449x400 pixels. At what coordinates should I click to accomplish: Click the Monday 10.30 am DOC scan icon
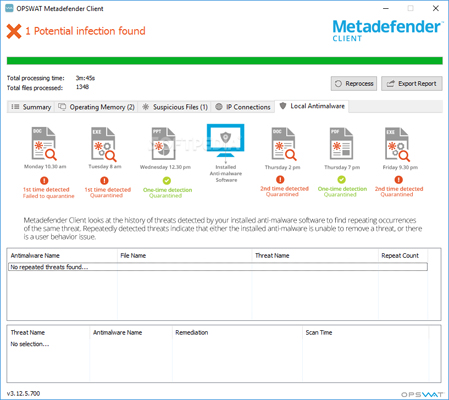coord(44,144)
